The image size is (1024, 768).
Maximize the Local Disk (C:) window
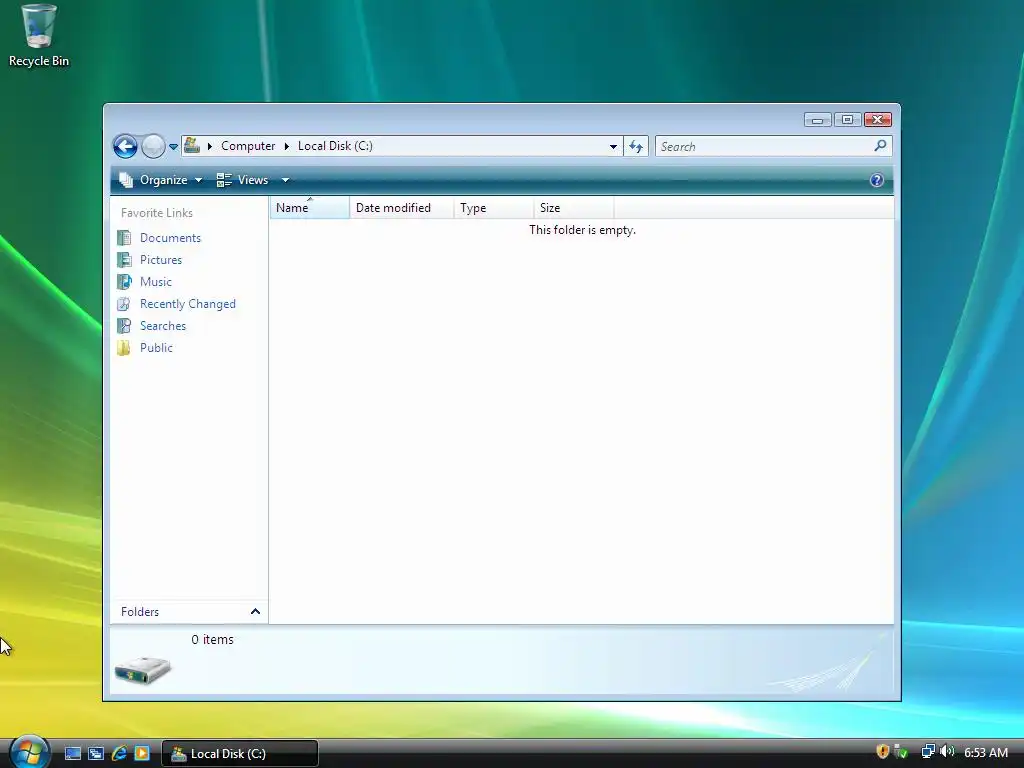click(x=847, y=120)
